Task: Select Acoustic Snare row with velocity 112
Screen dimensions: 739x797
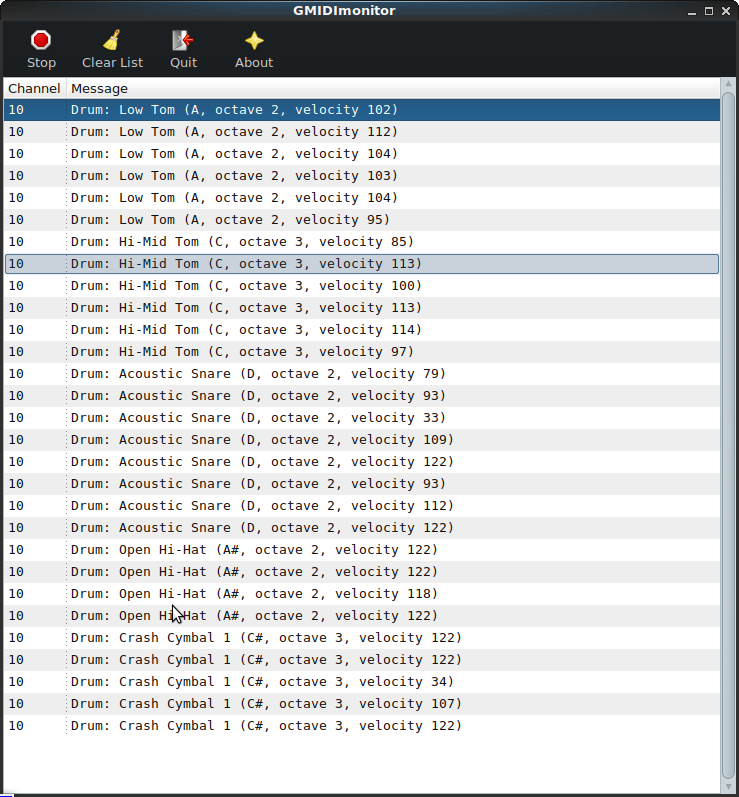Action: (x=362, y=506)
